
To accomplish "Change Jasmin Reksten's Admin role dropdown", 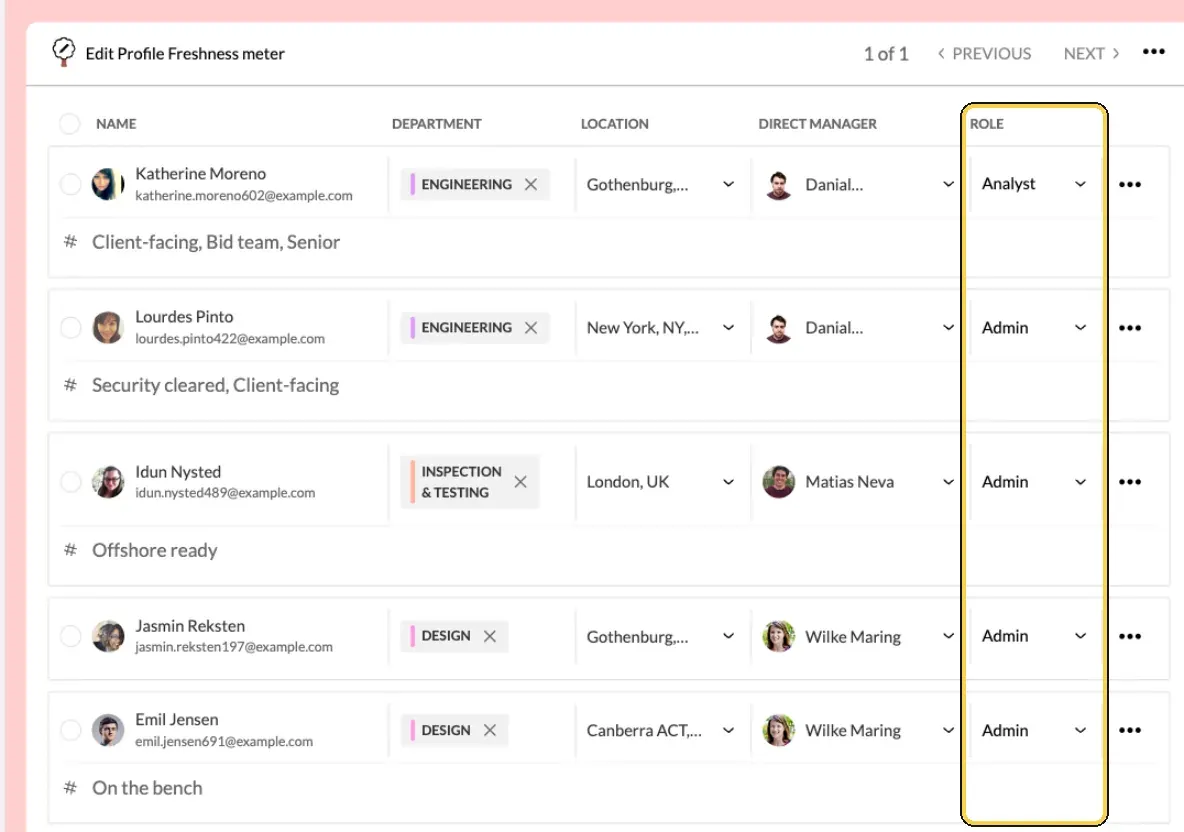I will click(1034, 636).
